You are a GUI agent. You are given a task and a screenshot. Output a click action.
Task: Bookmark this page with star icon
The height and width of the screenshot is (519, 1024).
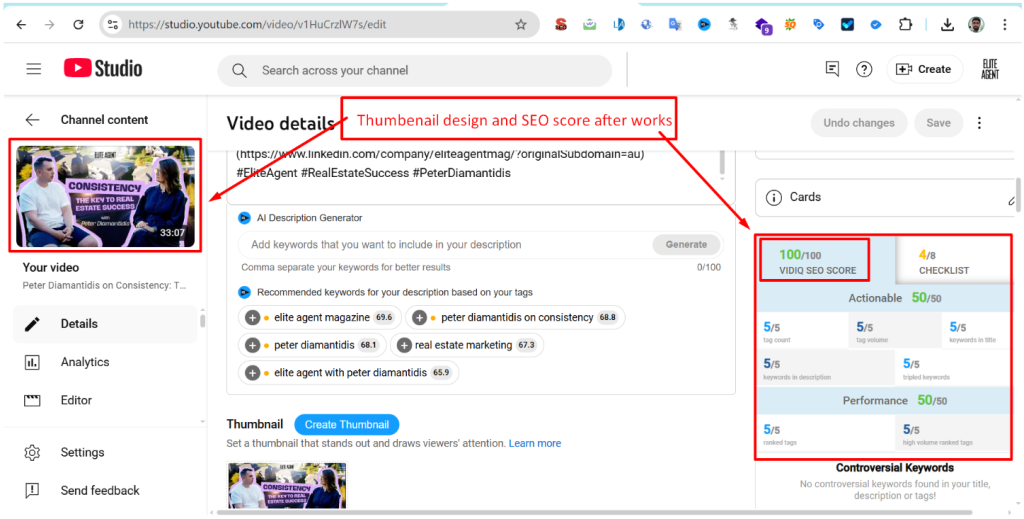pos(520,24)
